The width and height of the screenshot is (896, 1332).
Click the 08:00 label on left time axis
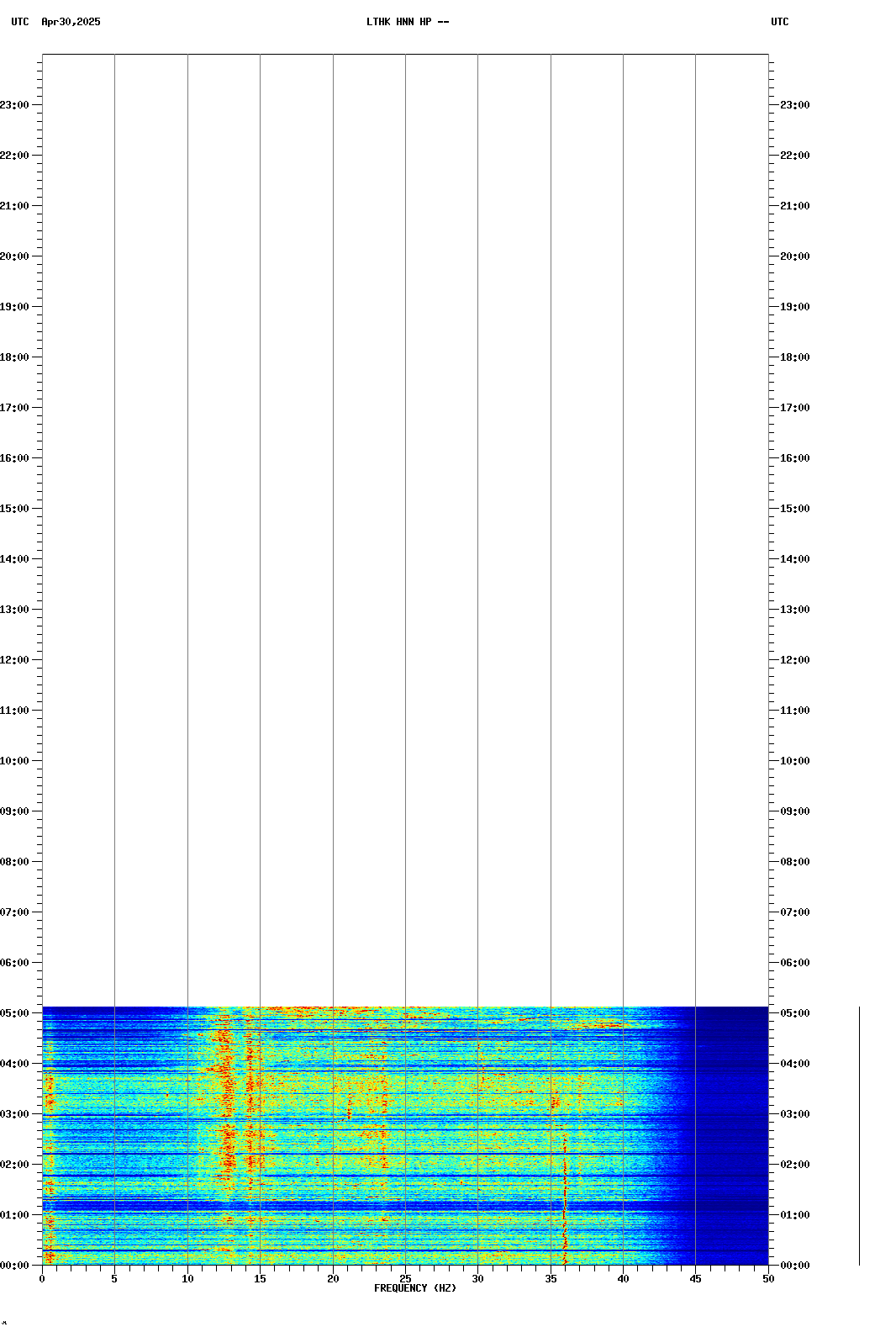(14, 862)
